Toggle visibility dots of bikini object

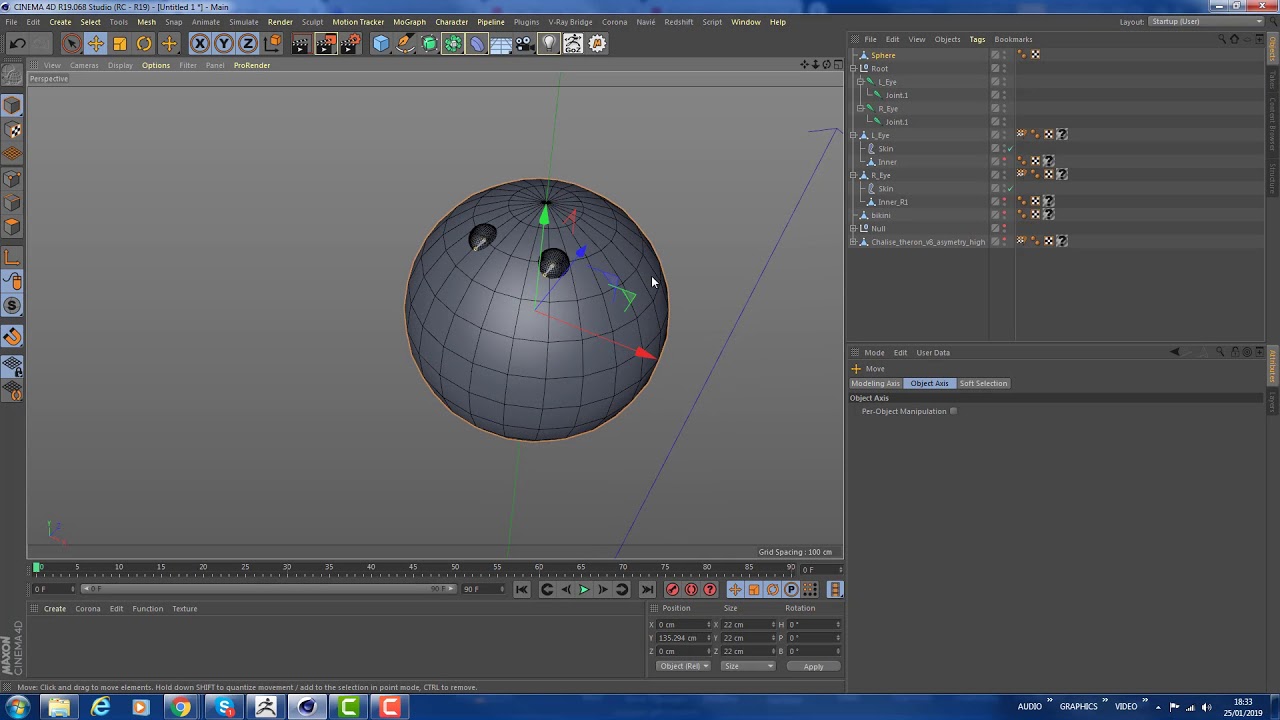(x=1005, y=215)
